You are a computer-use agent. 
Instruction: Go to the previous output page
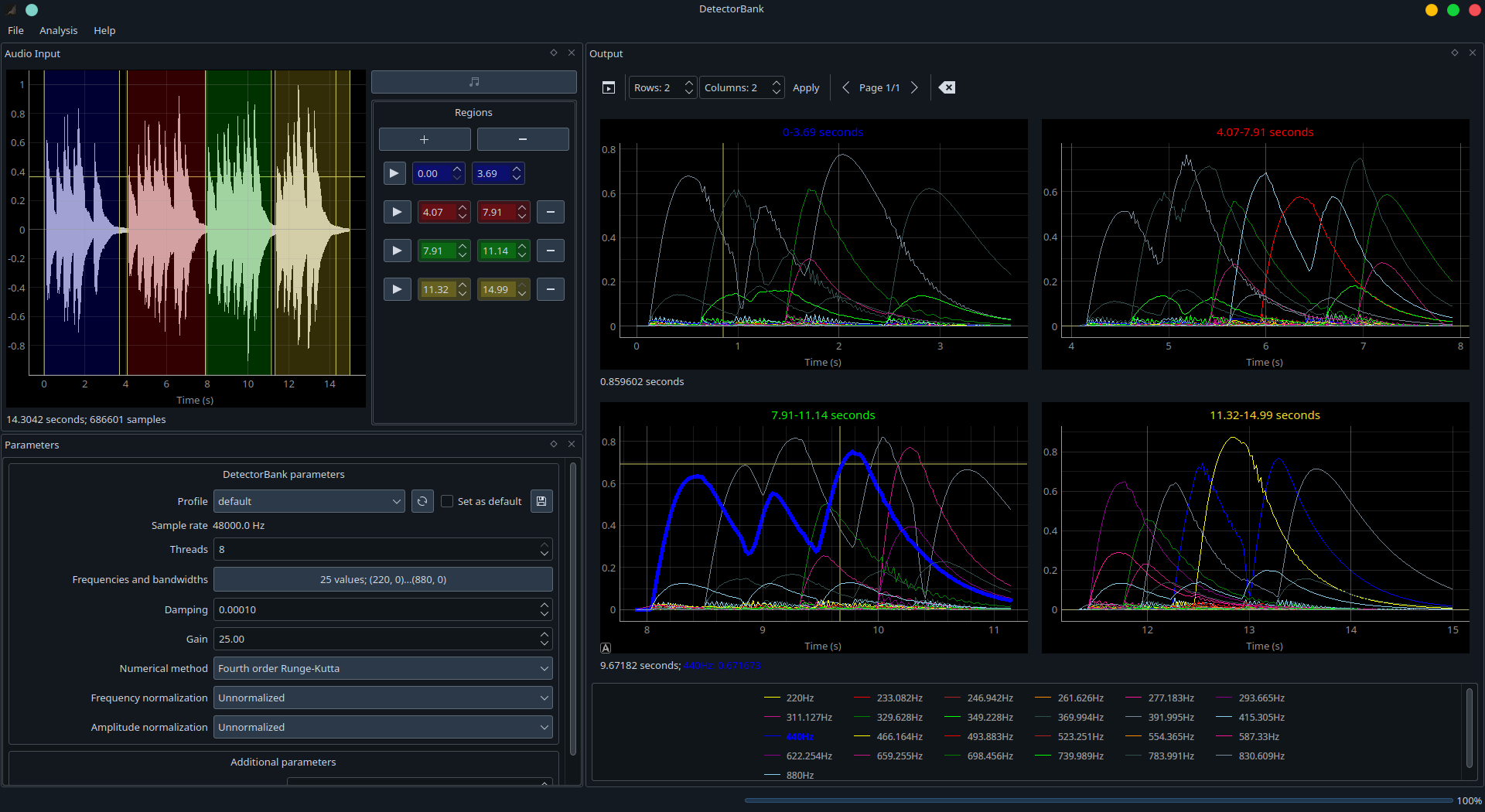(x=845, y=87)
